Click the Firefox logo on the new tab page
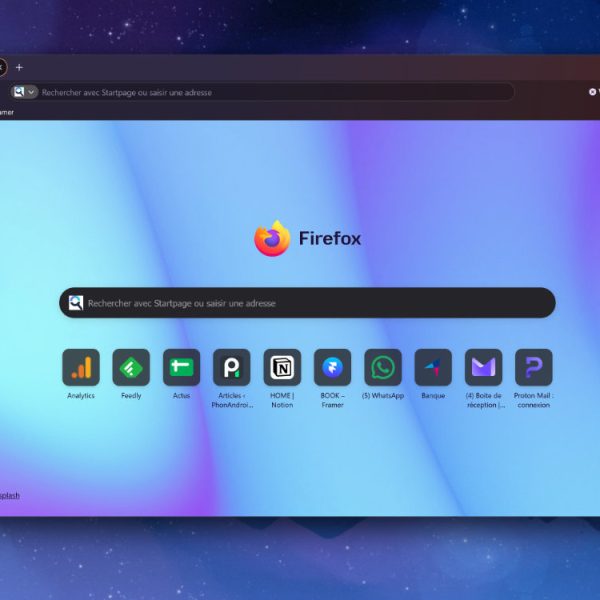600x600 pixels. 272,238
